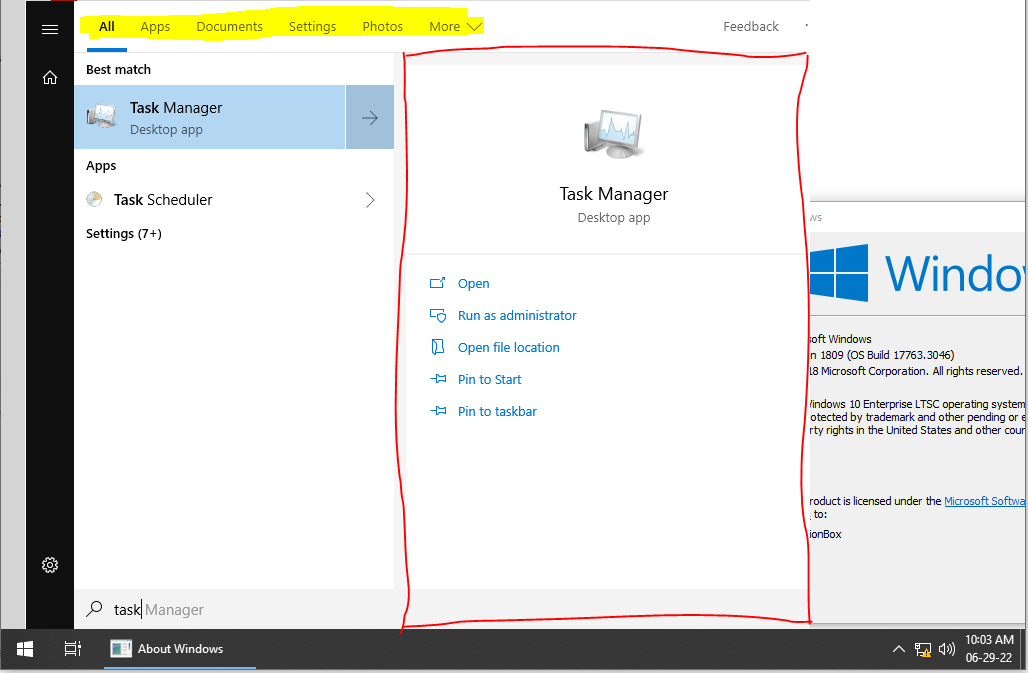This screenshot has width=1028, height=673.
Task: Open the Start menu
Action: 24,649
